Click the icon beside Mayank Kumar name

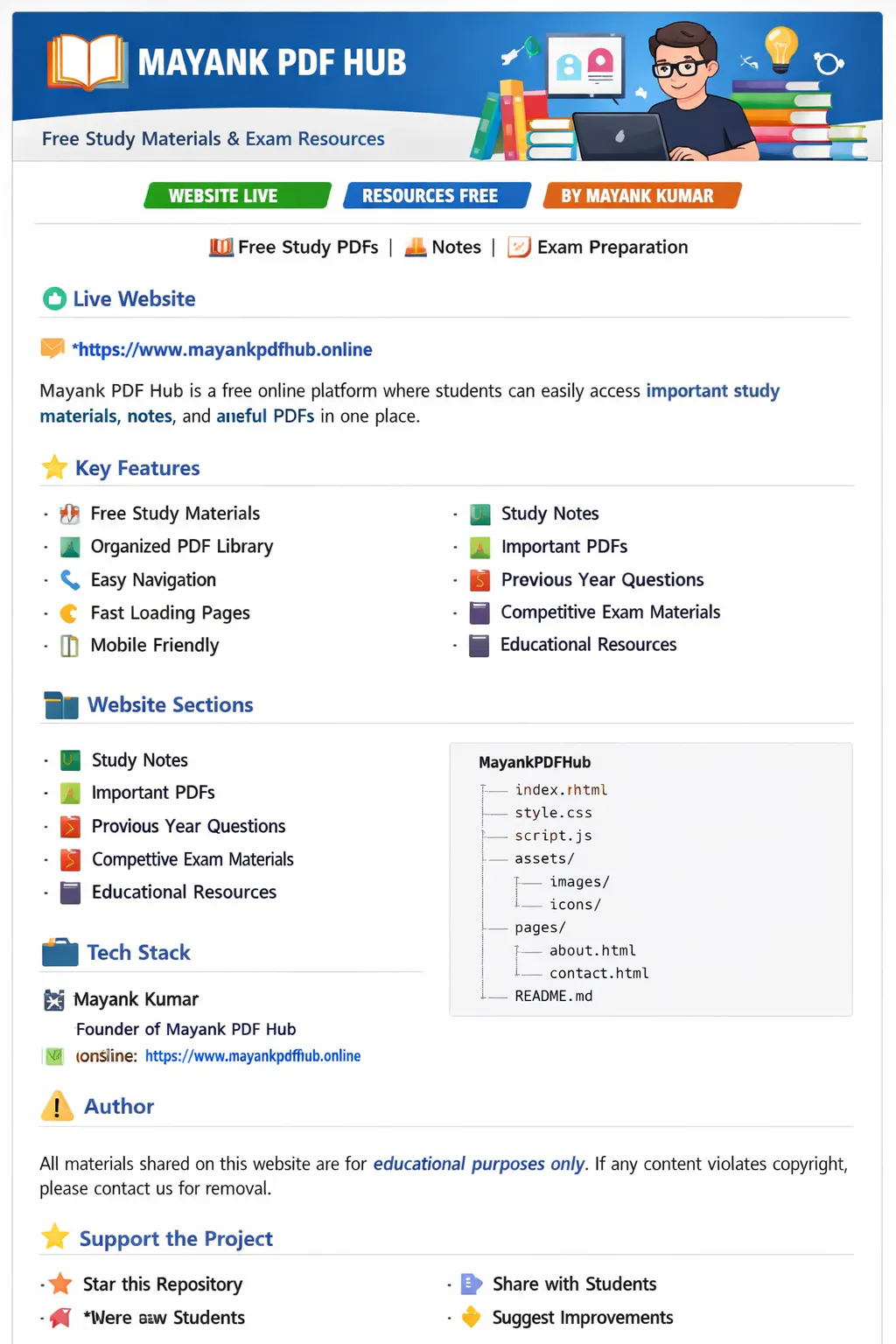[54, 999]
